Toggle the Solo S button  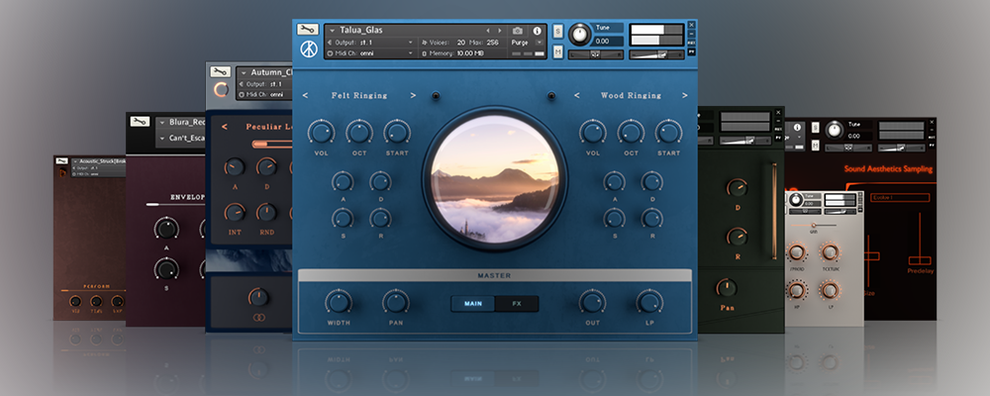click(x=558, y=31)
